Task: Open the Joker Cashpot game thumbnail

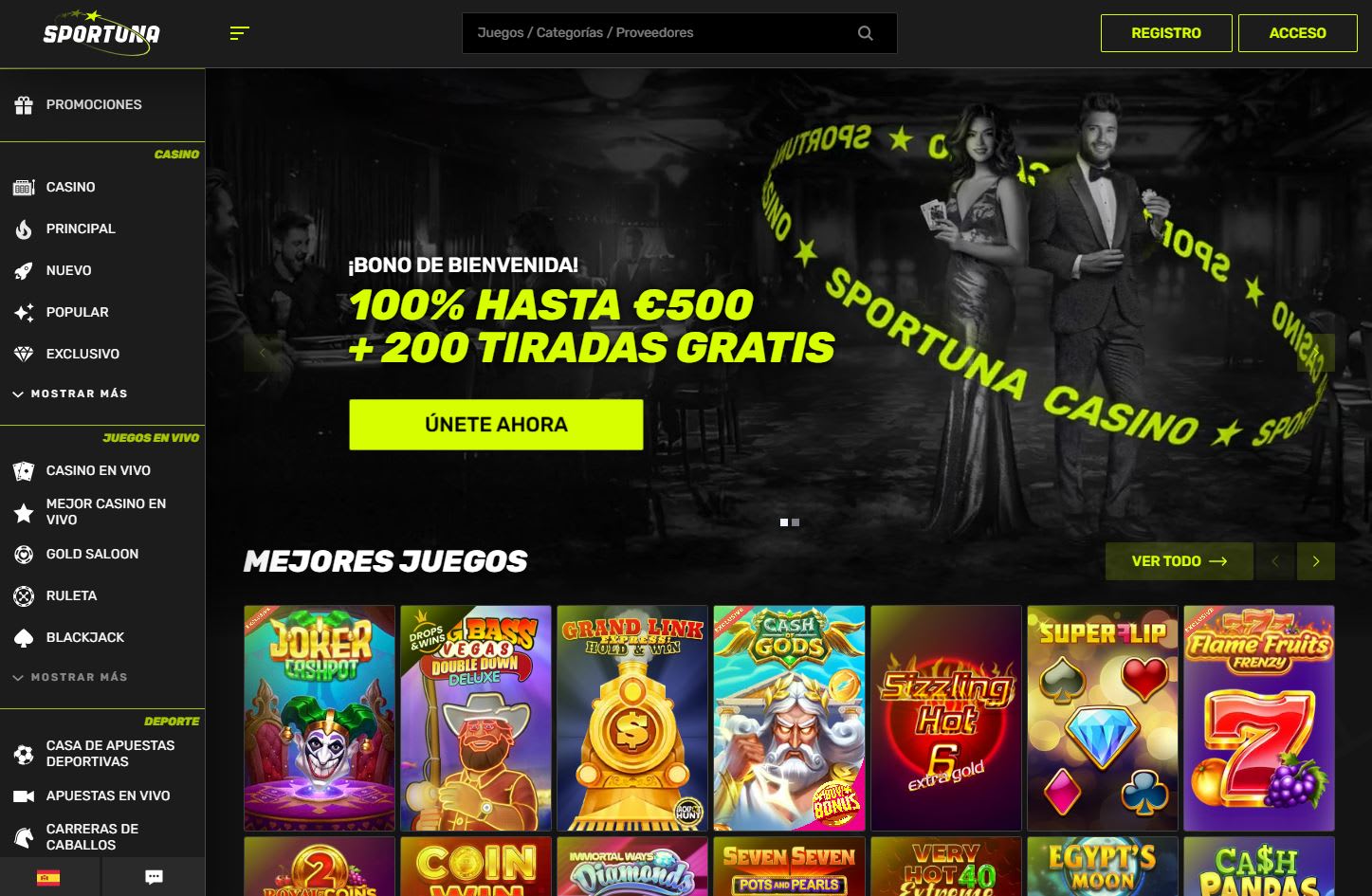Action: (320, 718)
